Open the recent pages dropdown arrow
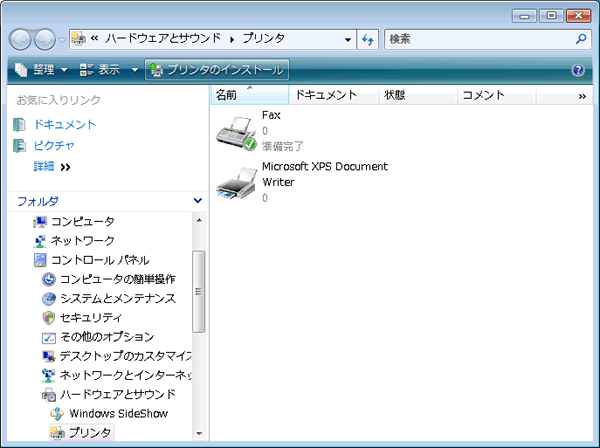 62,39
